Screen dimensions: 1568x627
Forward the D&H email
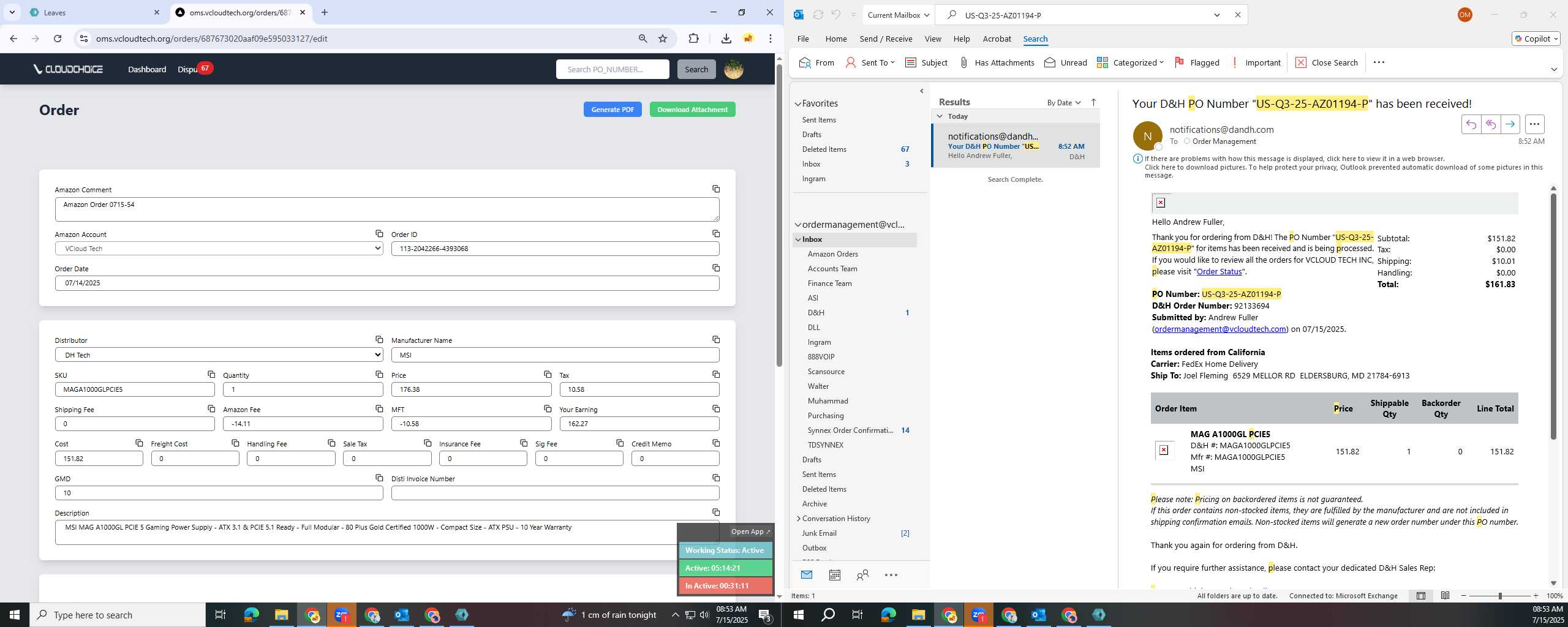[1510, 124]
